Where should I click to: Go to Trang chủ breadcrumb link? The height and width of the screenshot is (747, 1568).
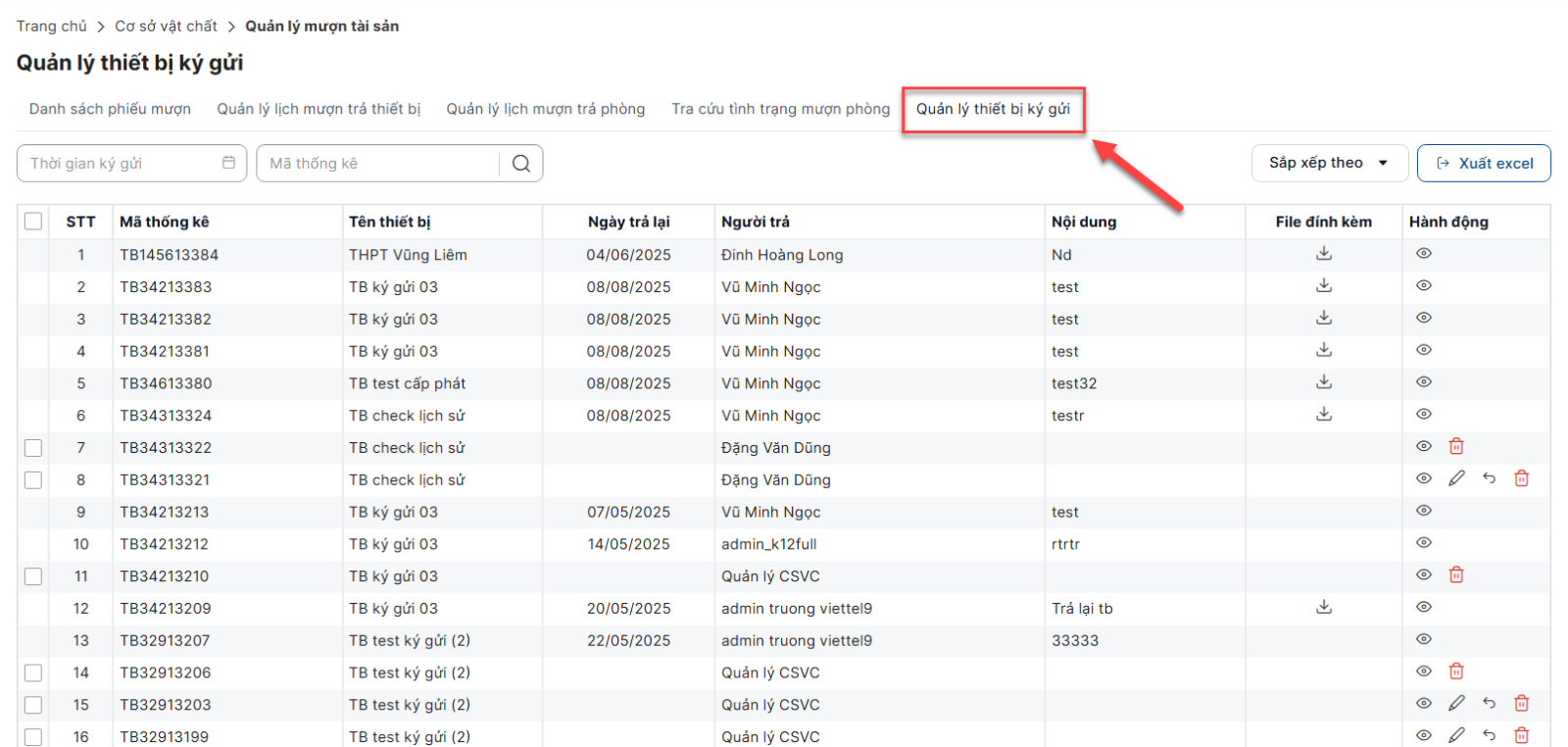pyautogui.click(x=51, y=26)
